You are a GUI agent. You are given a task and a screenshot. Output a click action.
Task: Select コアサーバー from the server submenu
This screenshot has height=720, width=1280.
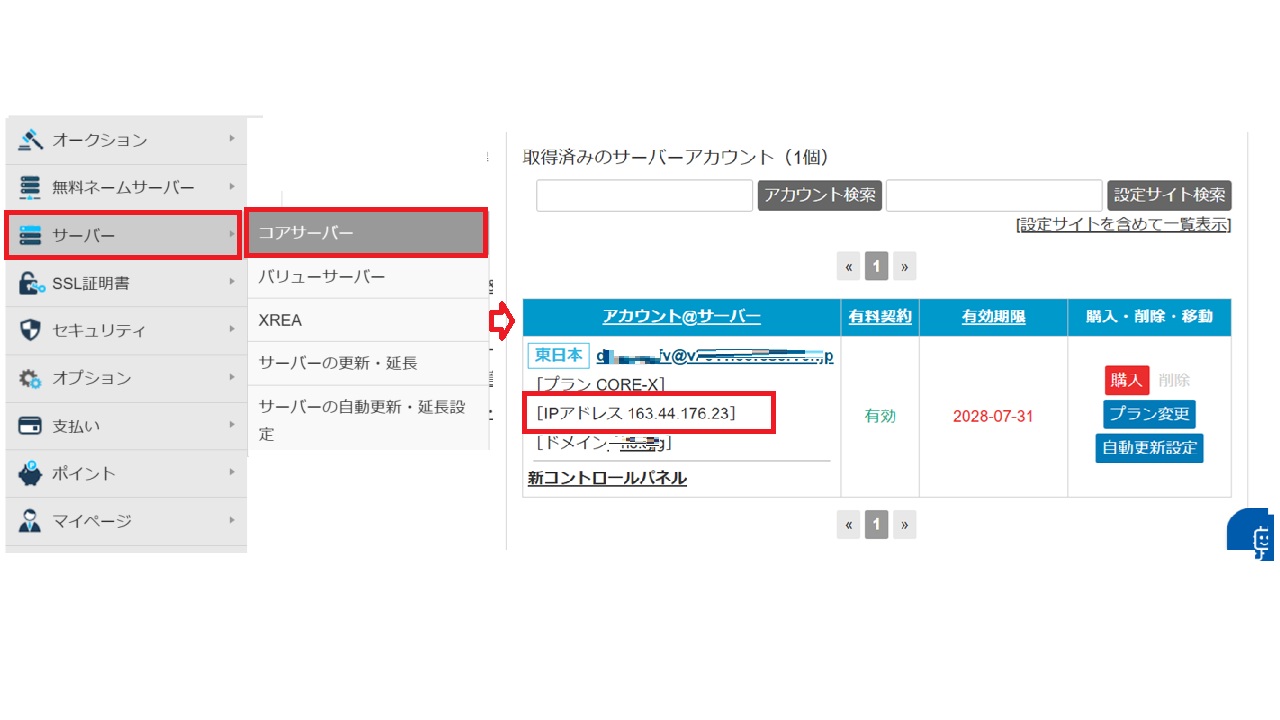click(x=366, y=233)
